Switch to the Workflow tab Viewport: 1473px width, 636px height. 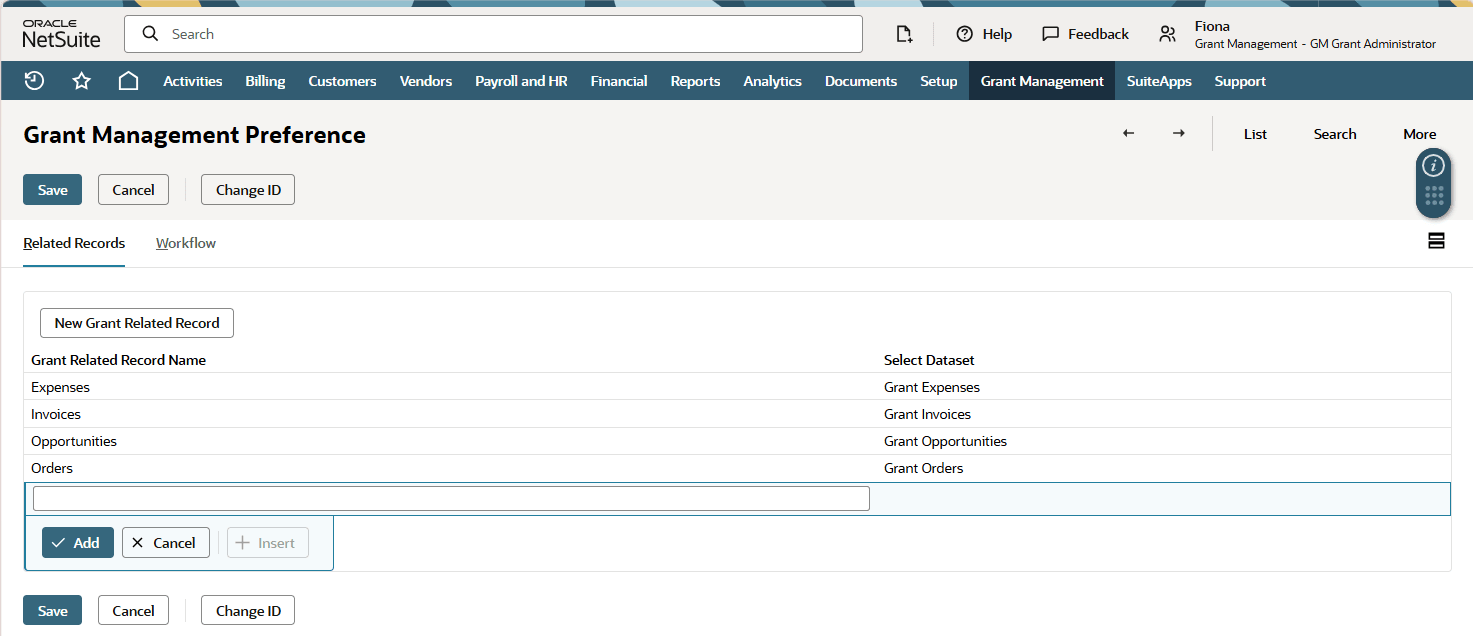point(185,242)
